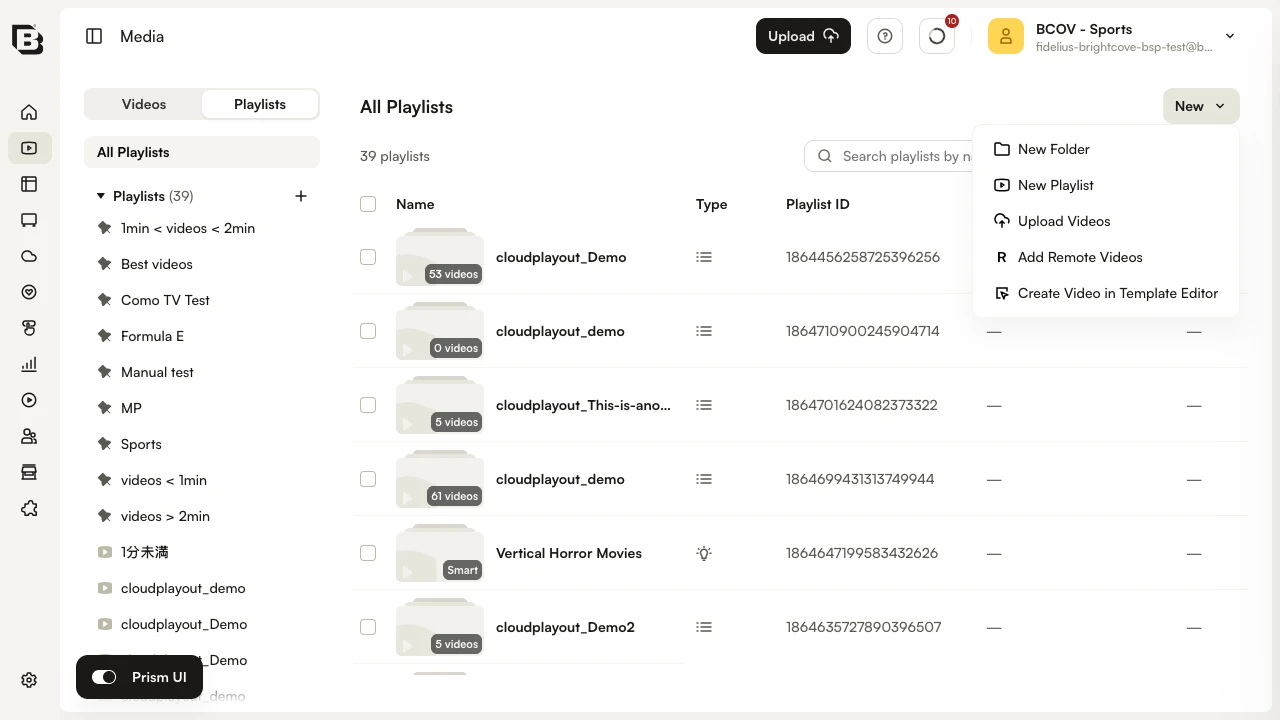
Task: Click the black Upload button
Action: click(803, 36)
